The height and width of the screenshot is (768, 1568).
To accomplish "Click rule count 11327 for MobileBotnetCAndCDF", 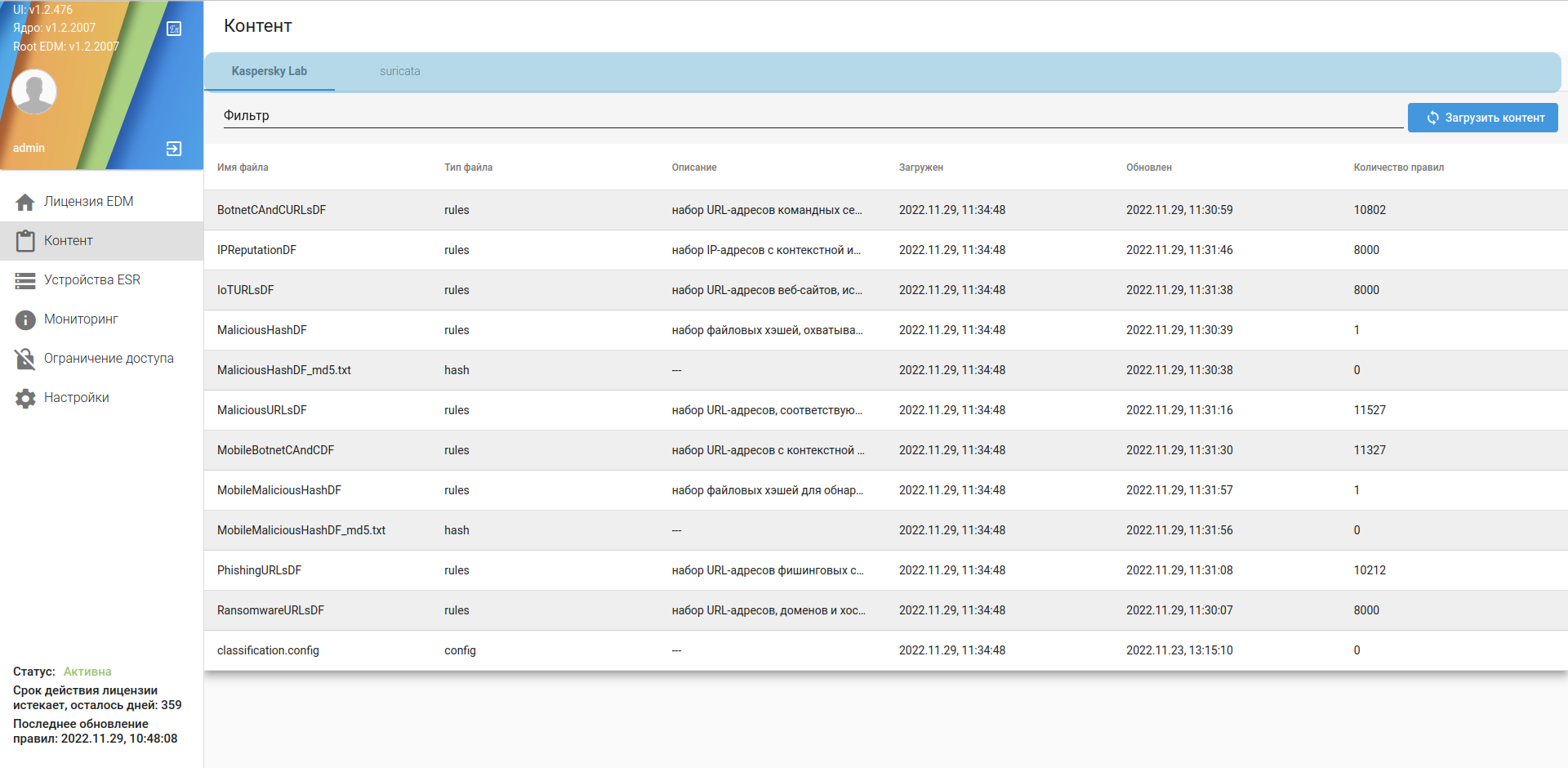I will 1370,450.
